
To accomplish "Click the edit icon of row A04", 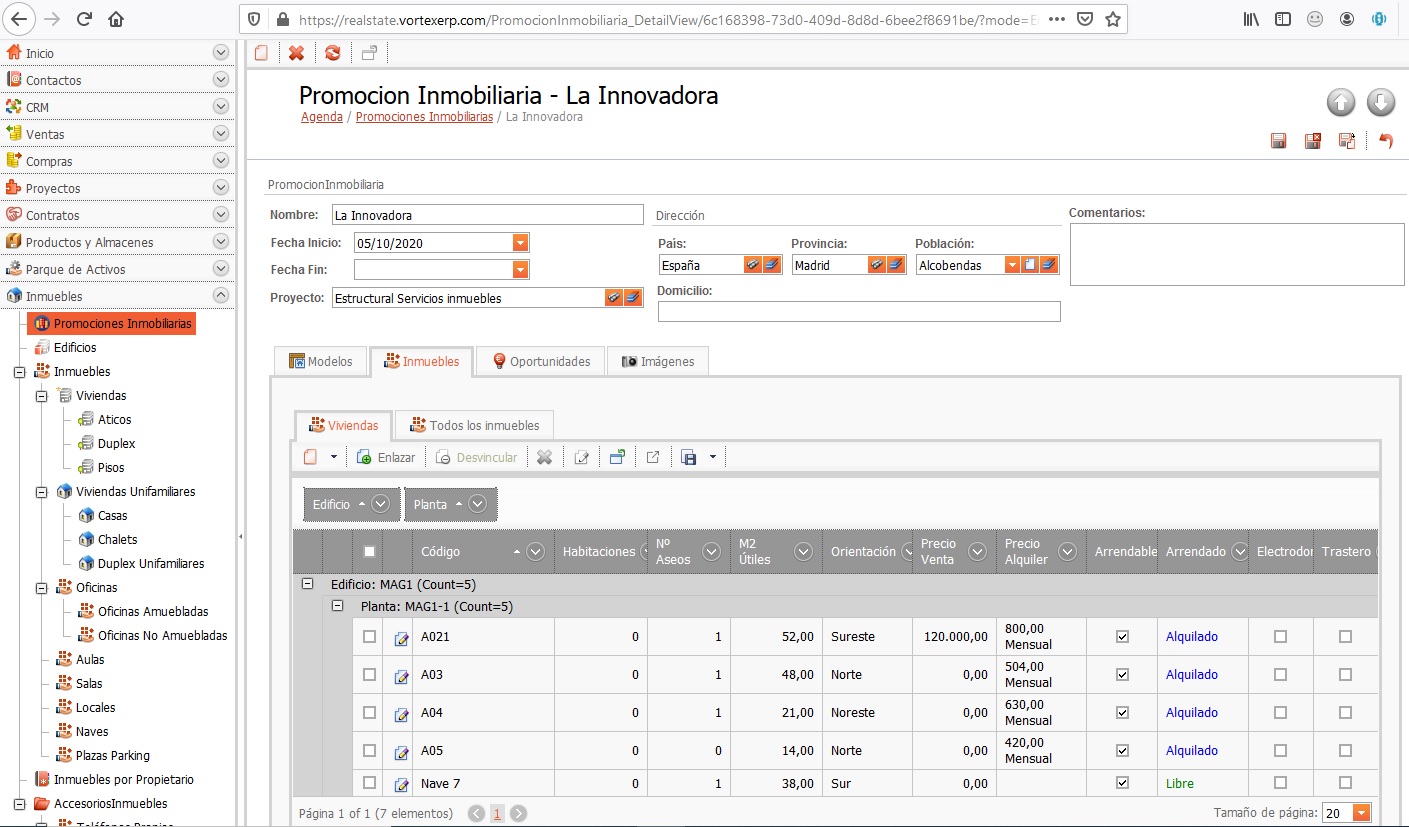I will [x=401, y=714].
